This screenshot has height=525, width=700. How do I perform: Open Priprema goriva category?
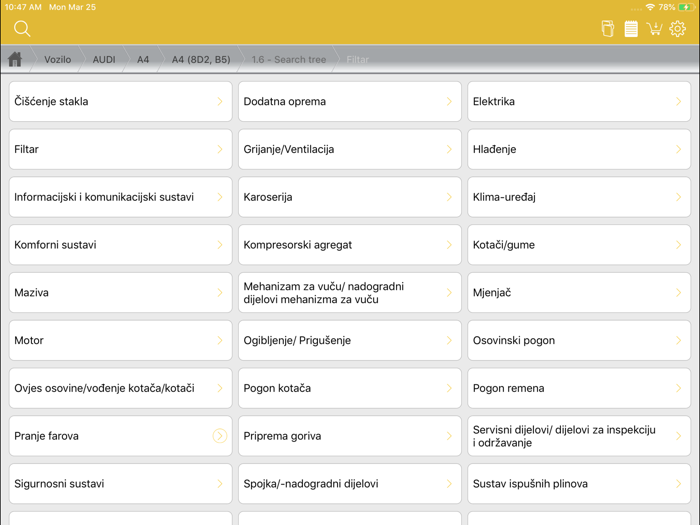click(350, 436)
